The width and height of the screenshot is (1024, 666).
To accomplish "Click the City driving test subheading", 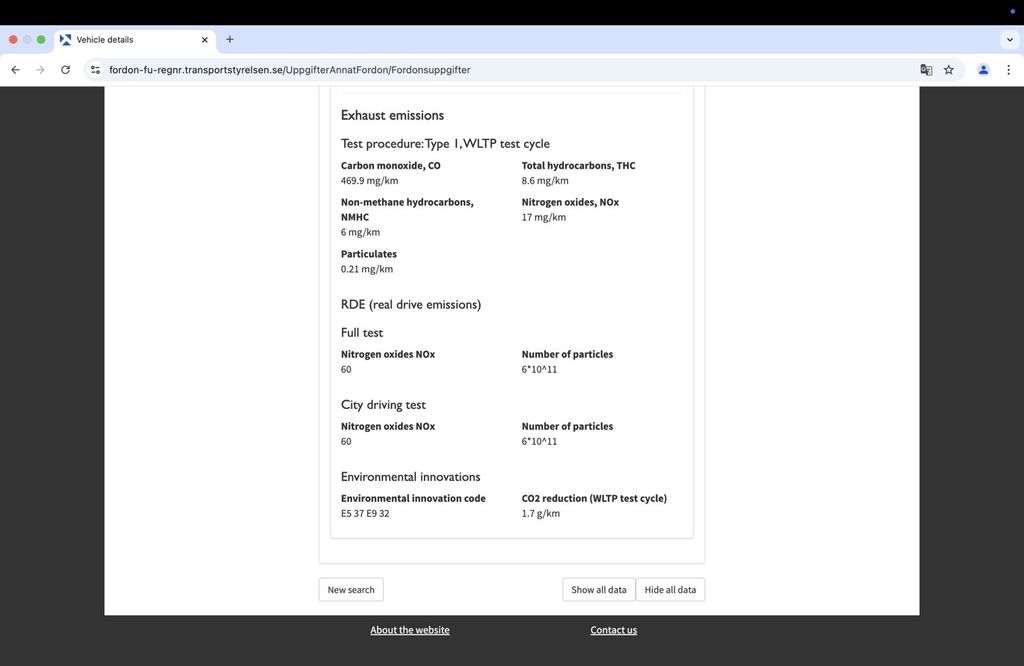I will click(383, 405).
